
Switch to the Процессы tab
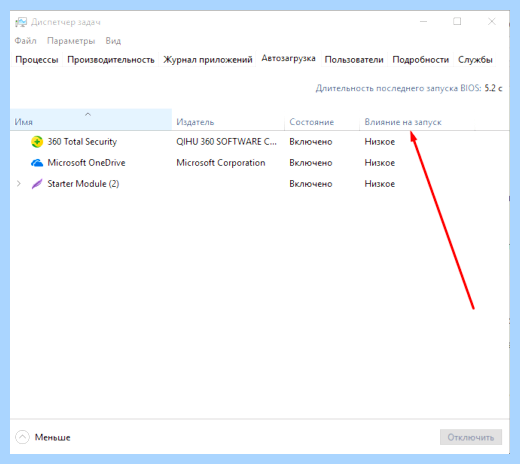click(x=37, y=60)
